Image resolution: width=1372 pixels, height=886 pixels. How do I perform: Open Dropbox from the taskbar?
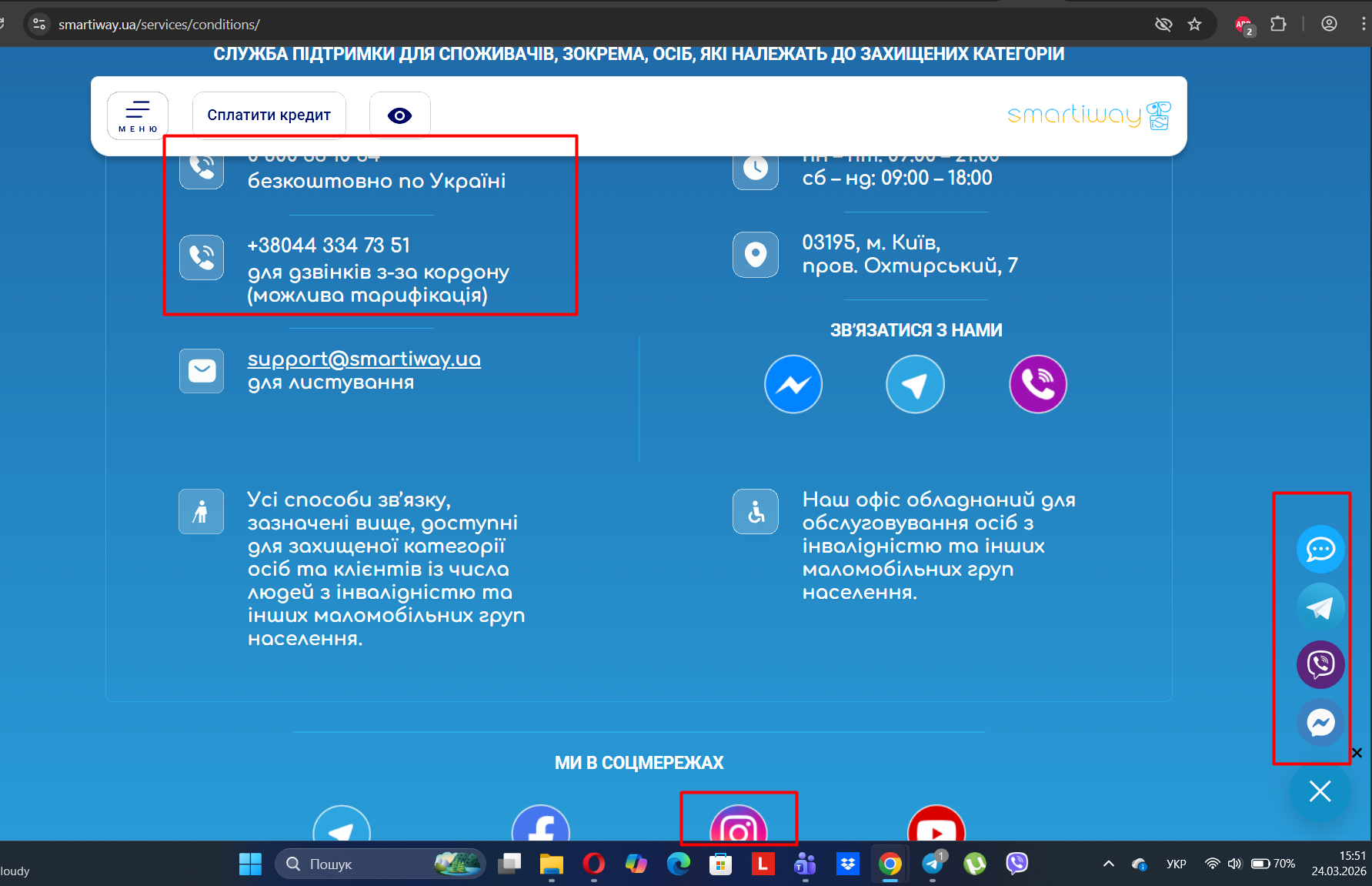pyautogui.click(x=848, y=864)
